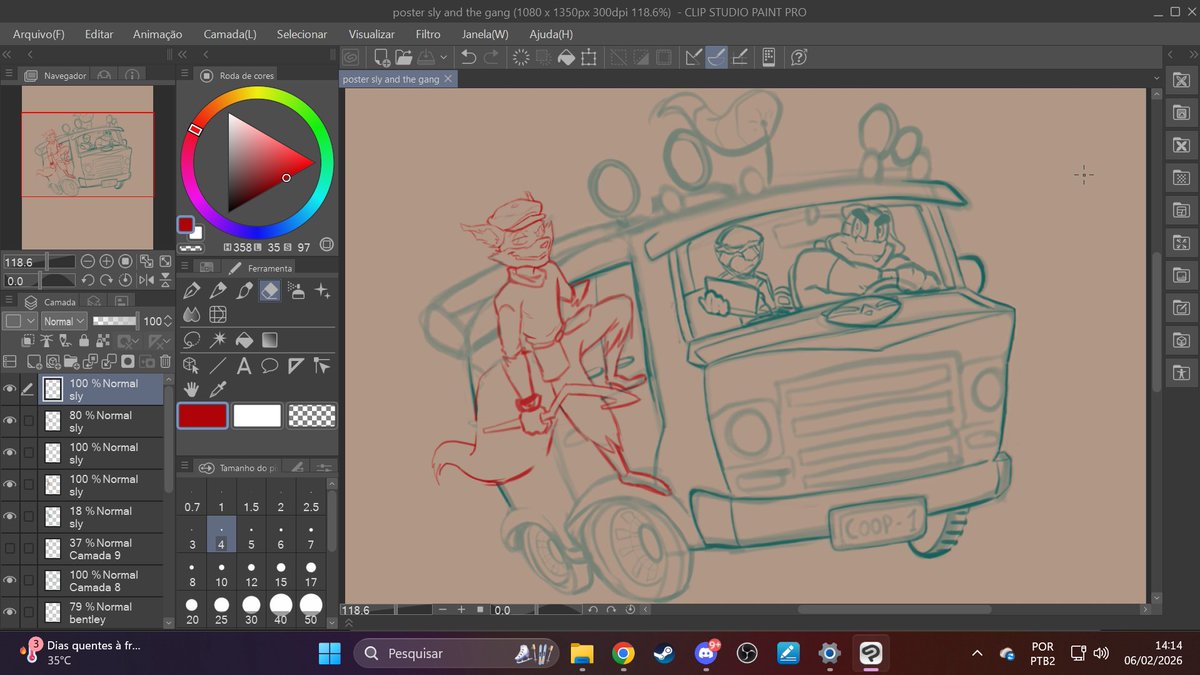Select the Hand move tool

click(192, 389)
